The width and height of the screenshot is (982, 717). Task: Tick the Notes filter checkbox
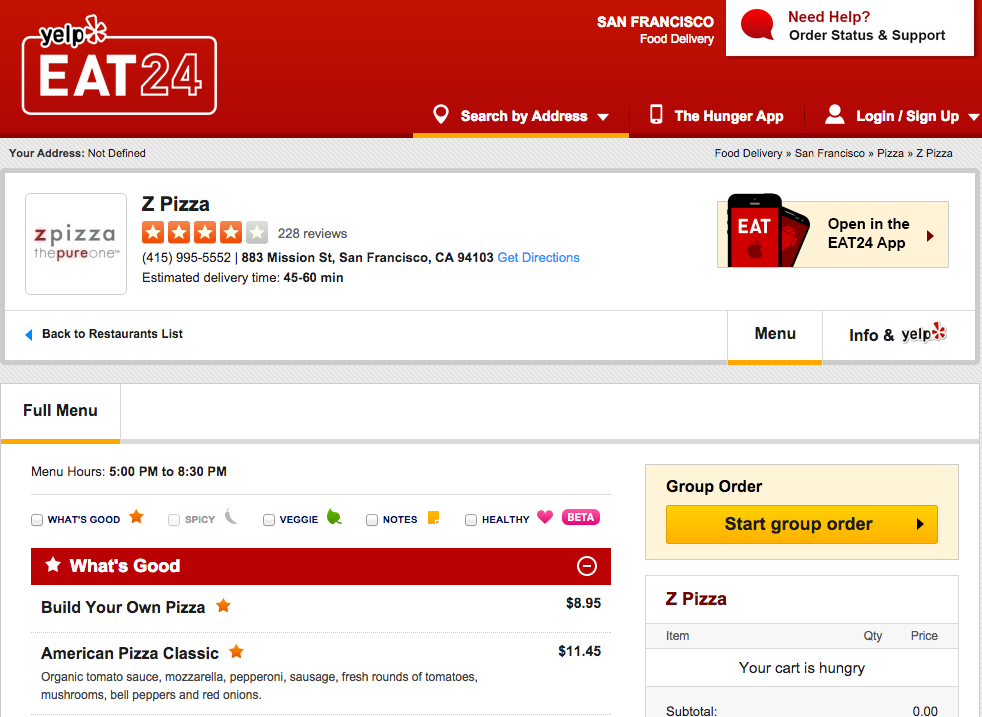(372, 520)
